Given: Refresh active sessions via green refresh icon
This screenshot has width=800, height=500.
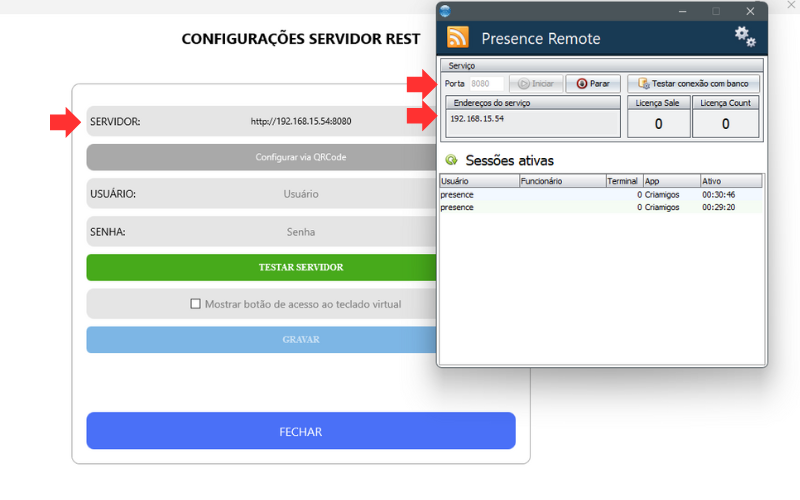Looking at the screenshot, I should 451,160.
